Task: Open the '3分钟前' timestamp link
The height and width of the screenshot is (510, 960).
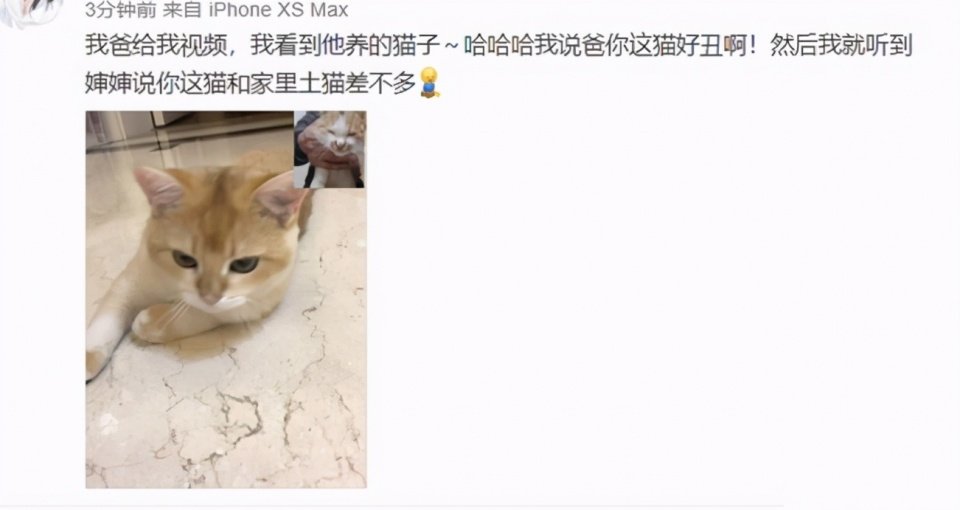Action: click(x=121, y=10)
